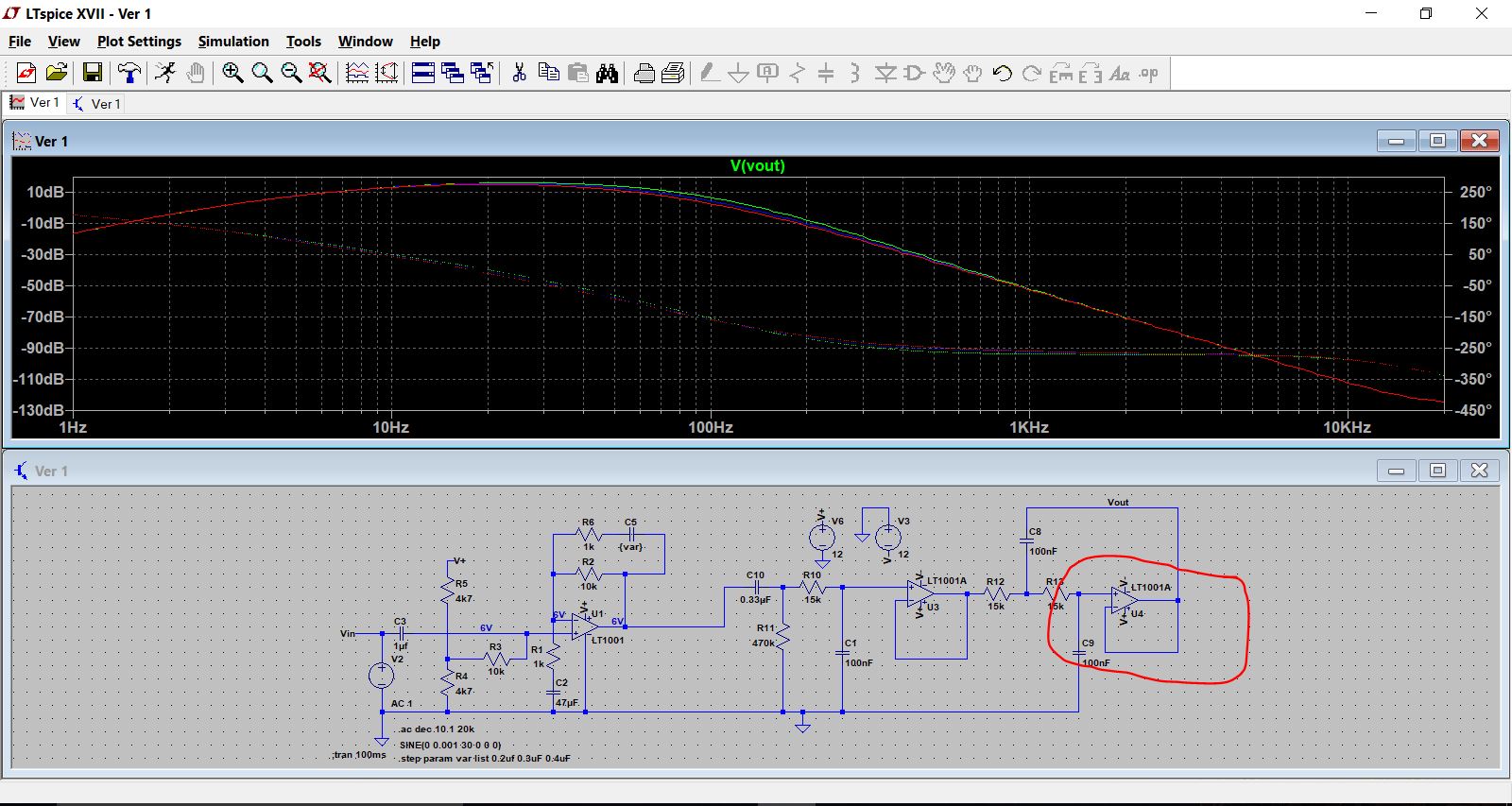Pick visible traces toolbar icon
Image resolution: width=1512 pixels, height=806 pixels.
[357, 73]
